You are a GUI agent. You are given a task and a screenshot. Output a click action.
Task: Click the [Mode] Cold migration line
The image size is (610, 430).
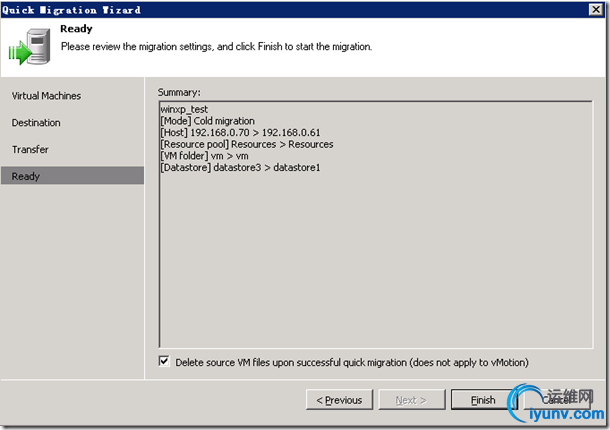click(x=207, y=121)
